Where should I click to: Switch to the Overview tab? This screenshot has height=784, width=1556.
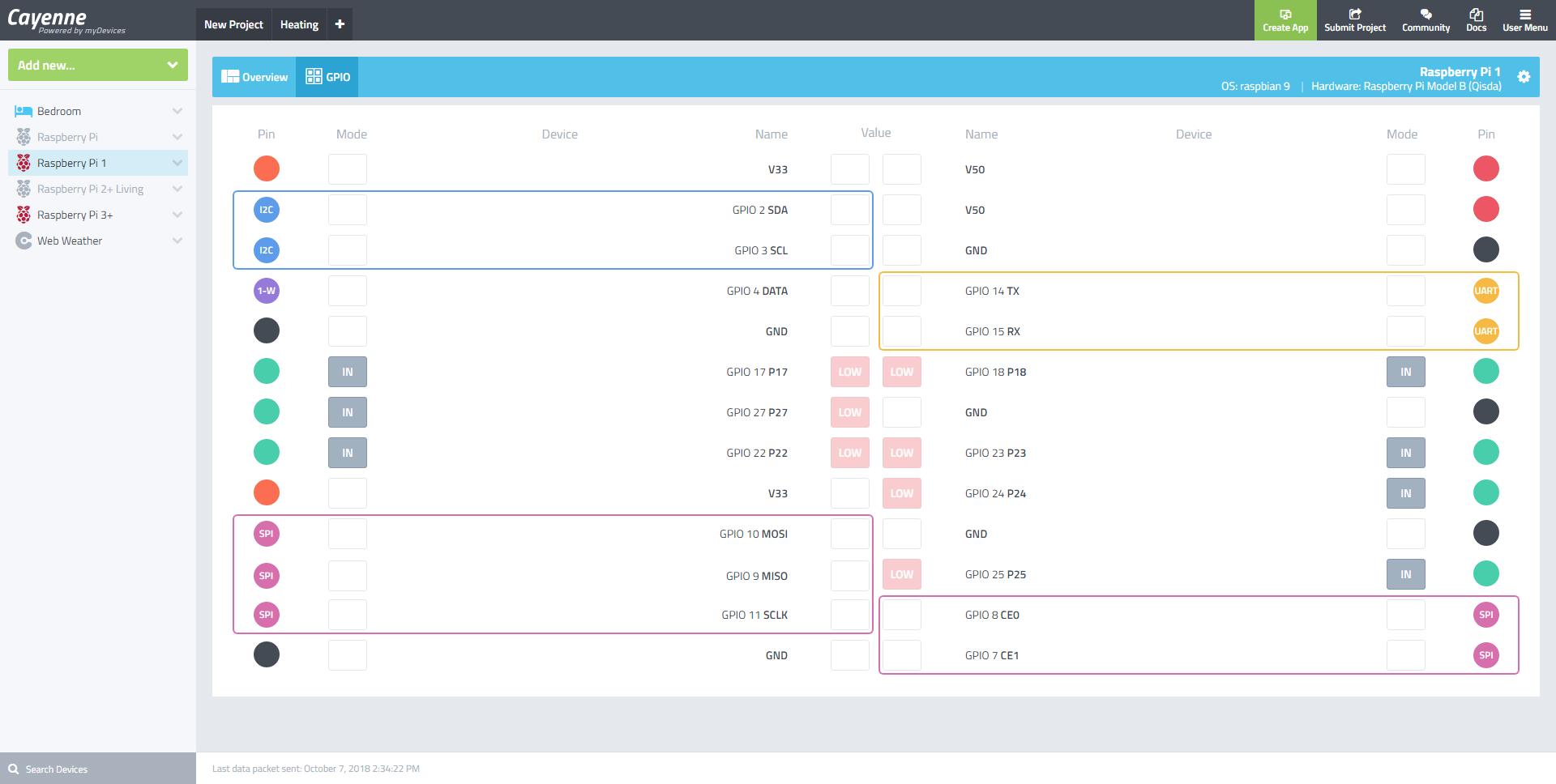click(x=254, y=77)
